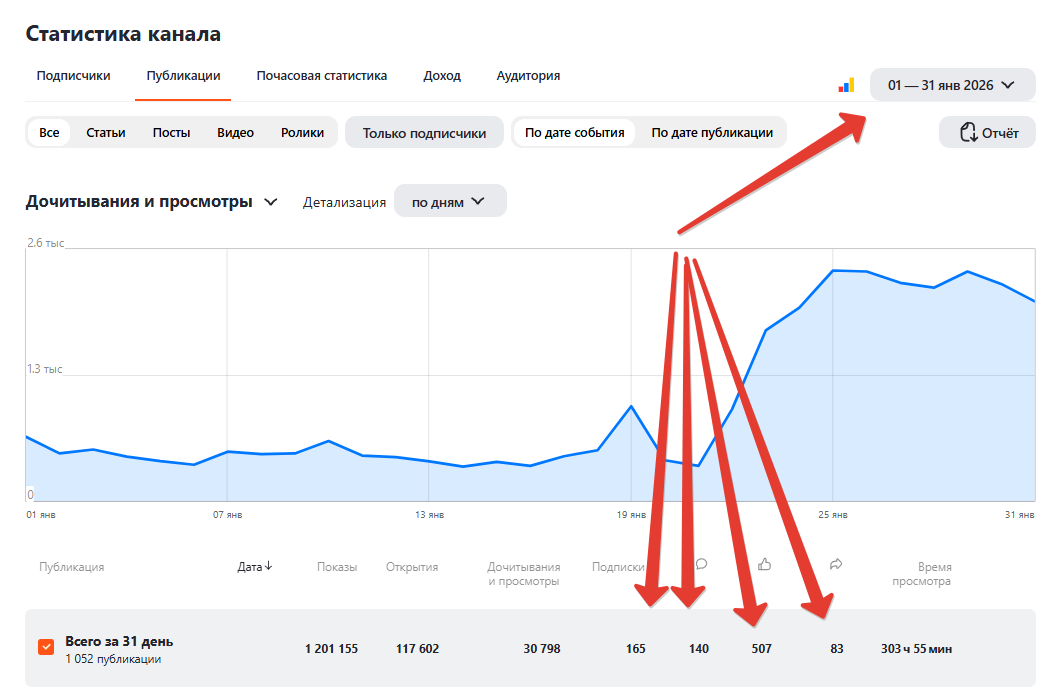This screenshot has height=696, width=1055.
Task: Click the subscriptions total 165
Action: (635, 649)
